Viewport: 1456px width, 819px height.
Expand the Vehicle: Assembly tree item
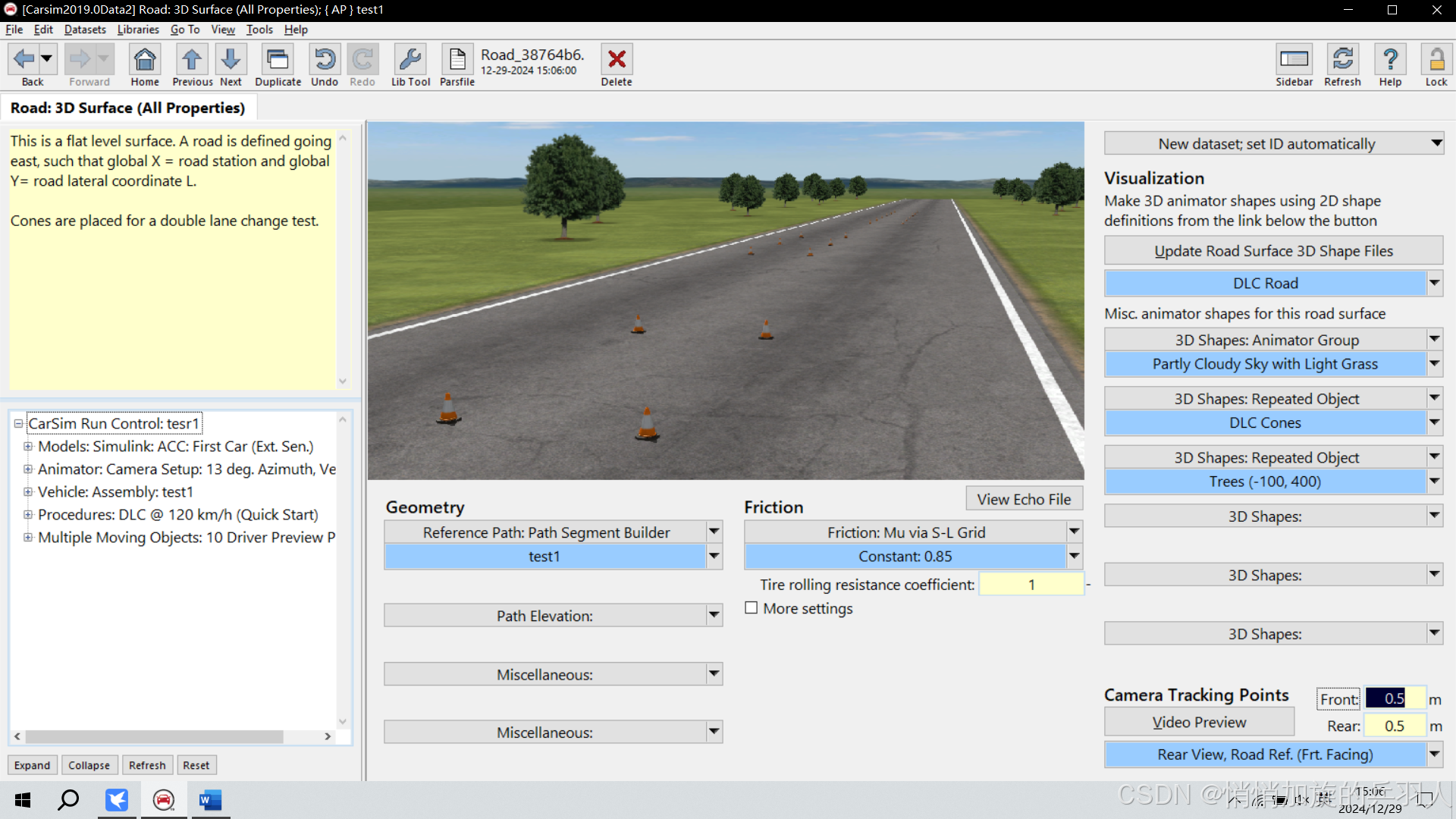tap(28, 492)
